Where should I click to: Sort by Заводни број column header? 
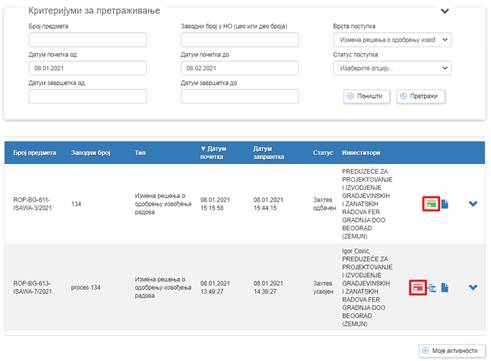coord(91,153)
